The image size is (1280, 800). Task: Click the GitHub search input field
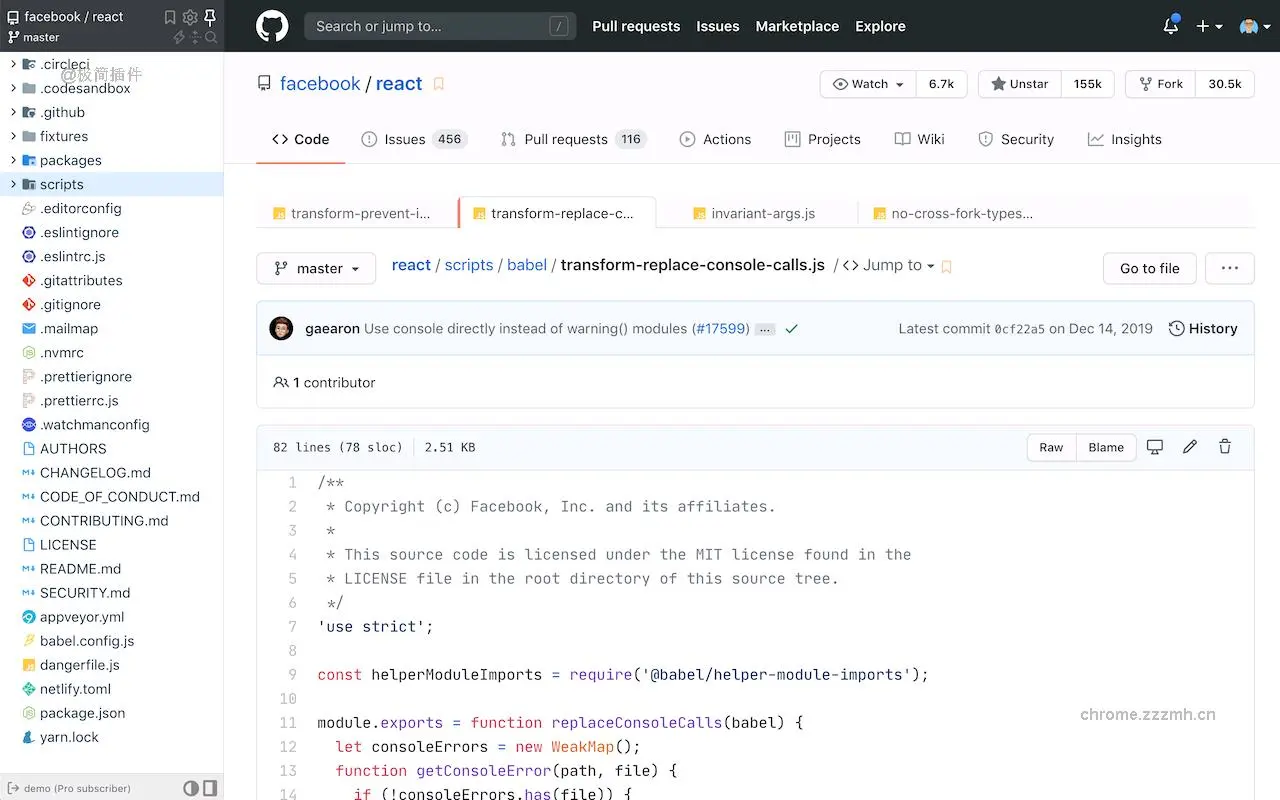coord(440,25)
